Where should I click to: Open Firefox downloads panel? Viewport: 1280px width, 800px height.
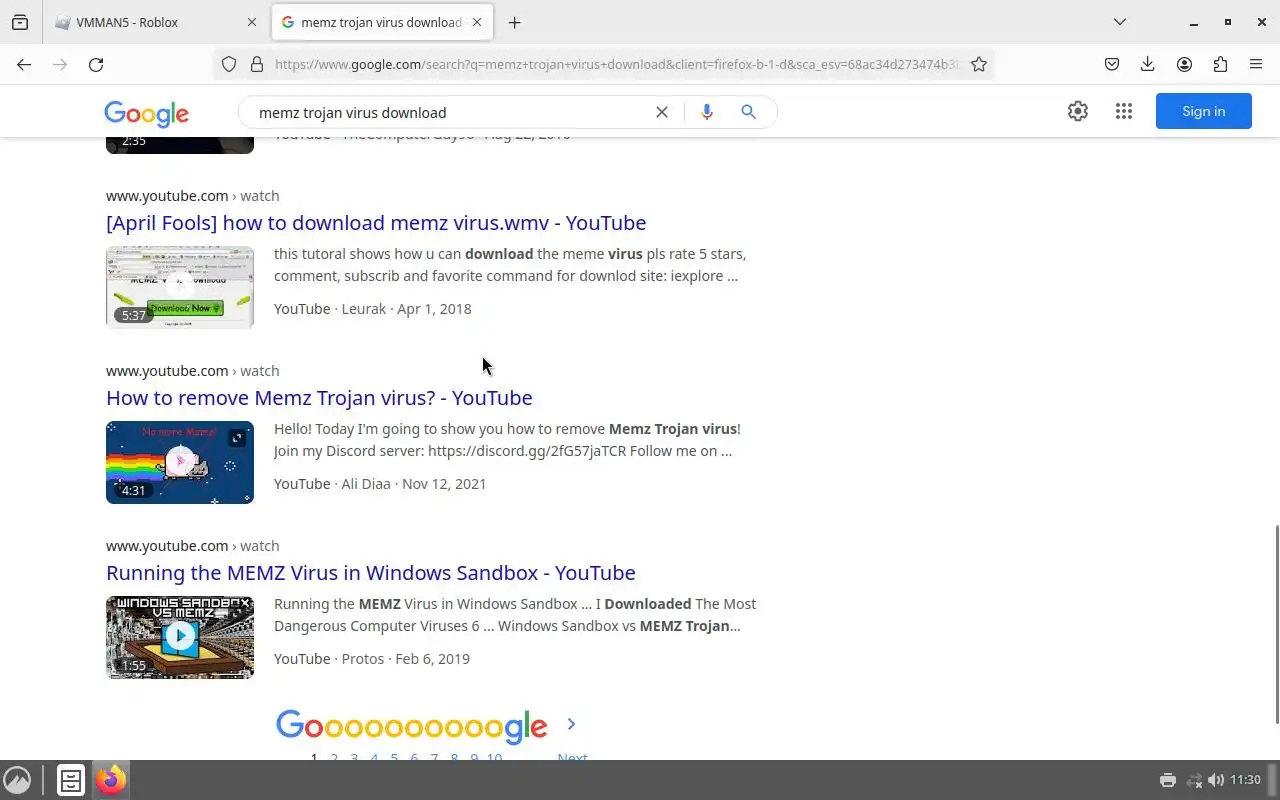[1148, 64]
